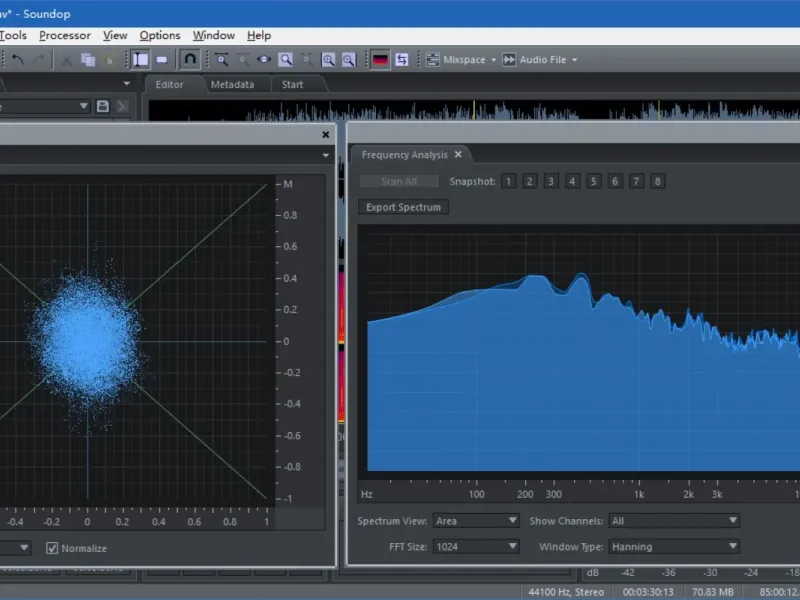
Task: Click the zoom in magnifier icon
Action: (328, 60)
